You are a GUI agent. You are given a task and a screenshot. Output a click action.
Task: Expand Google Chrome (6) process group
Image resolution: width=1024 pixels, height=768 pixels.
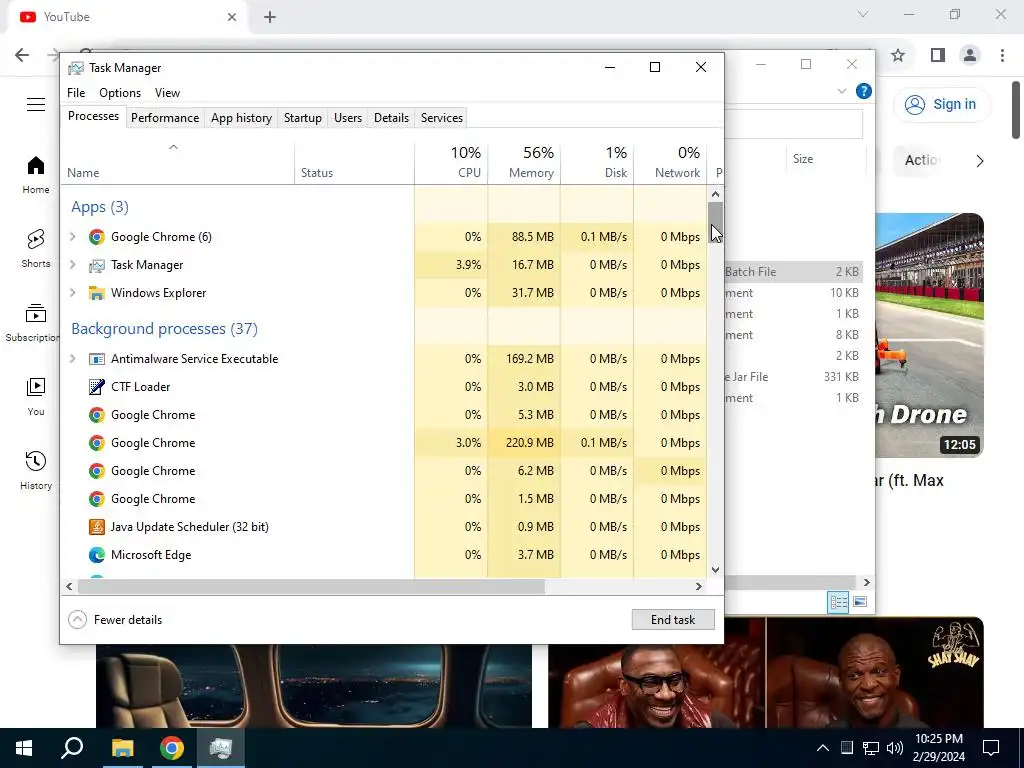pos(73,237)
